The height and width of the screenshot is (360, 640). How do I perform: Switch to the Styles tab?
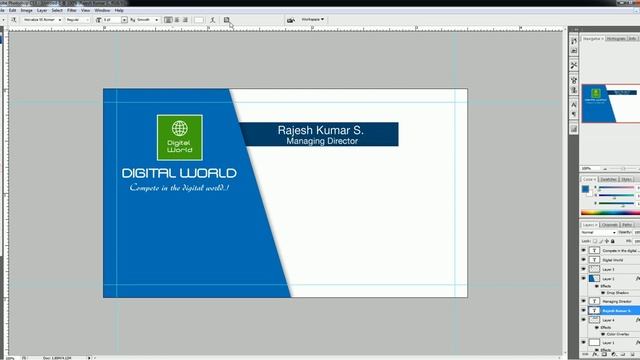click(x=627, y=179)
